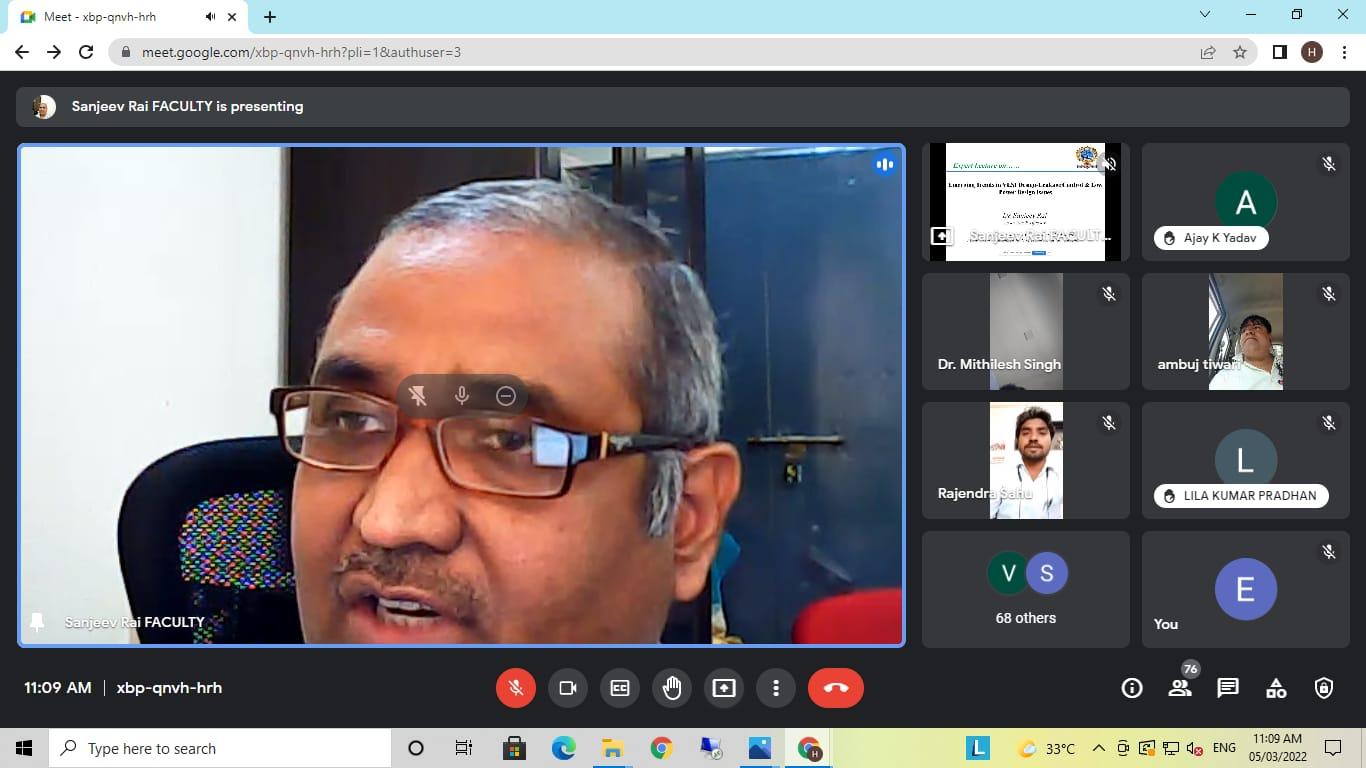Unmute the microphone in the call bar
1366x768 pixels.
[516, 688]
